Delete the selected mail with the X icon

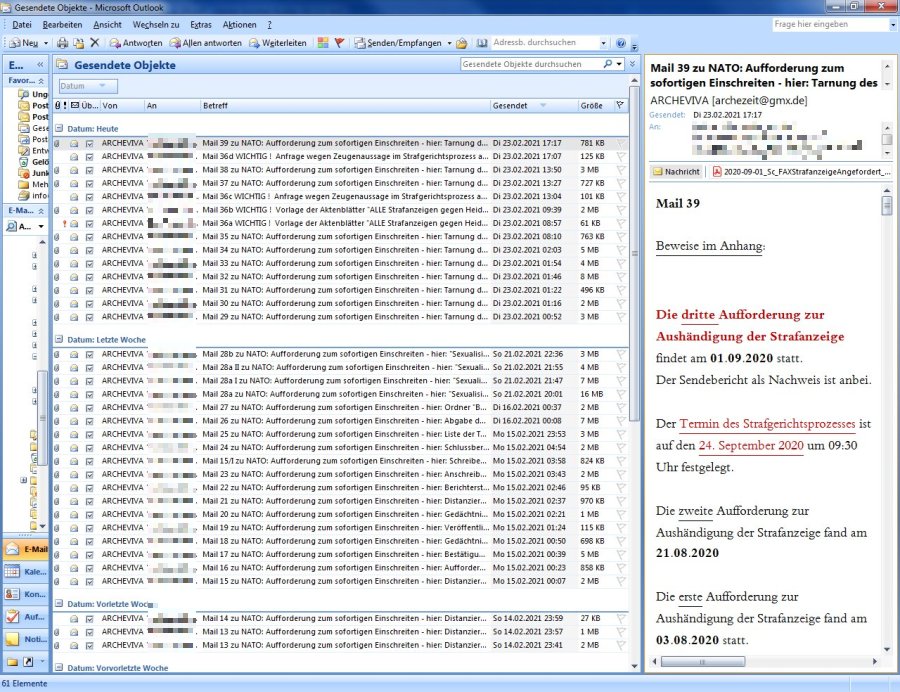click(95, 43)
